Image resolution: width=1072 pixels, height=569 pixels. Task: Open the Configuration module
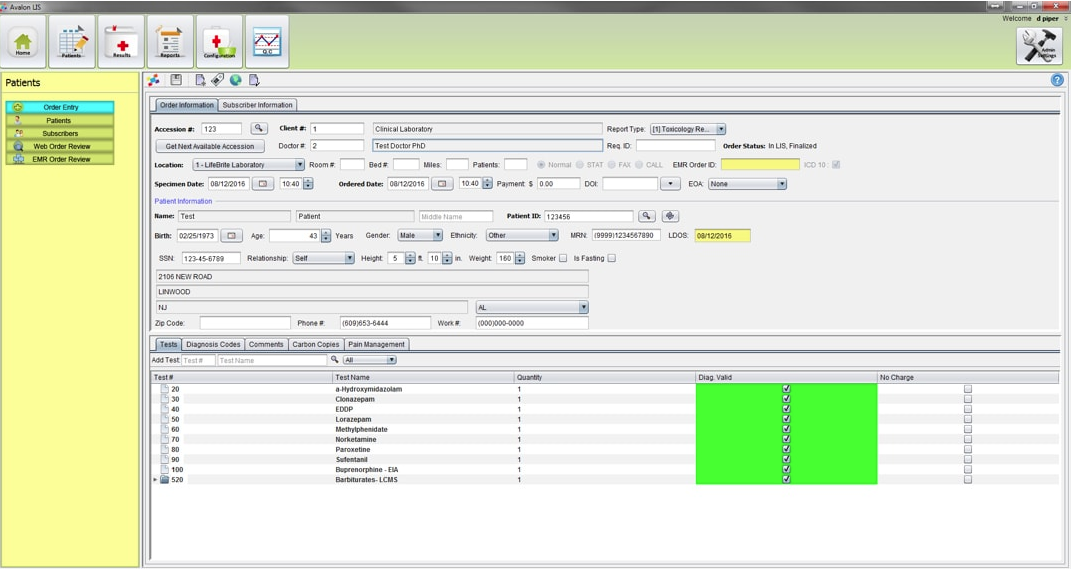(x=219, y=42)
